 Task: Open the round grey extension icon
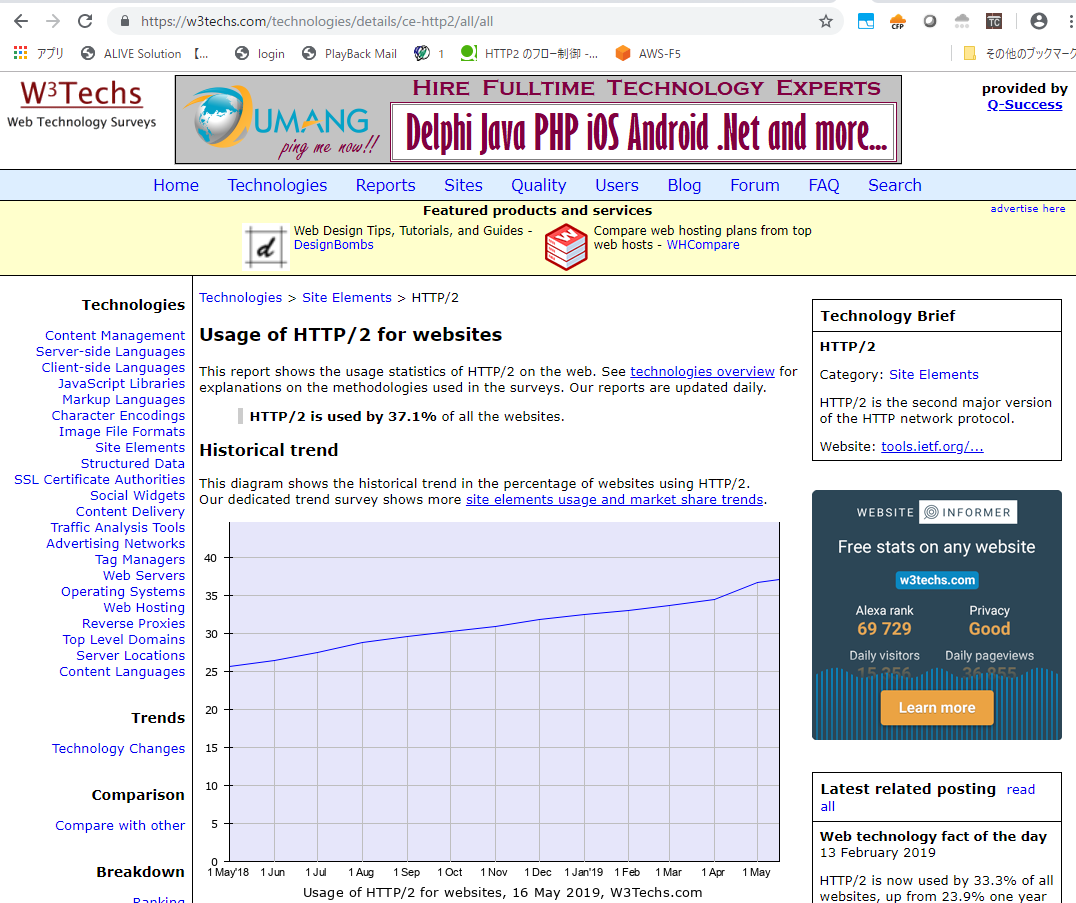coord(930,21)
